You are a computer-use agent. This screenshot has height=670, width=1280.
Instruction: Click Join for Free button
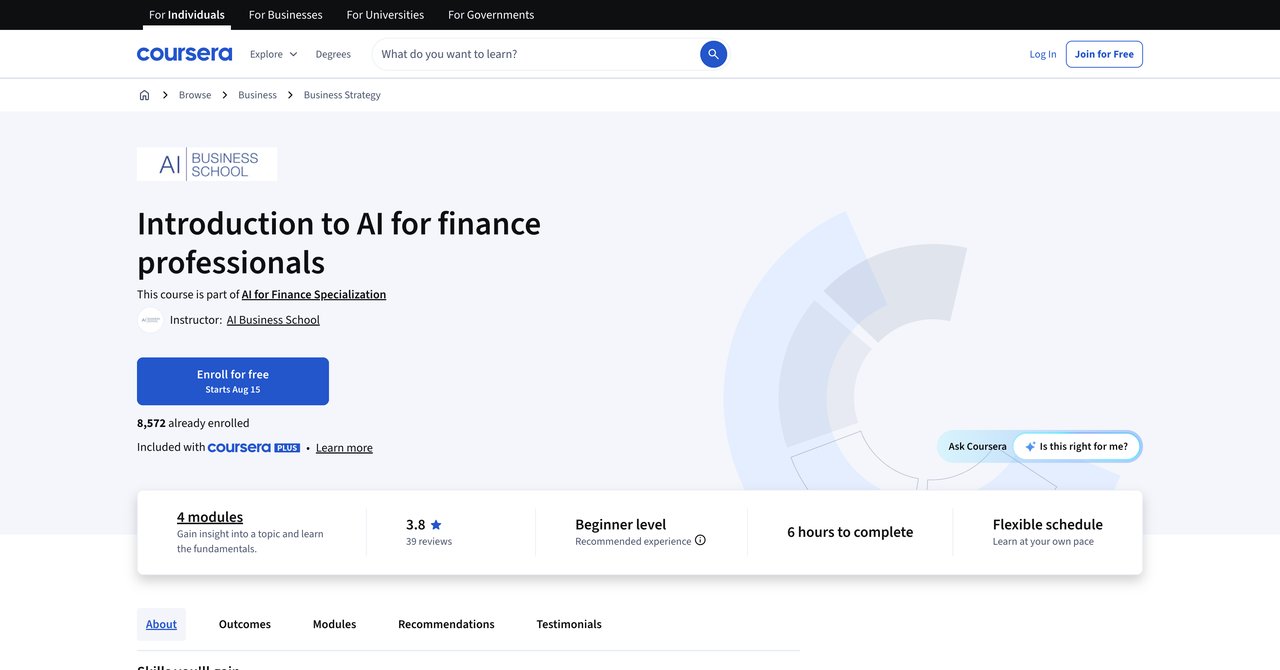pos(1104,54)
